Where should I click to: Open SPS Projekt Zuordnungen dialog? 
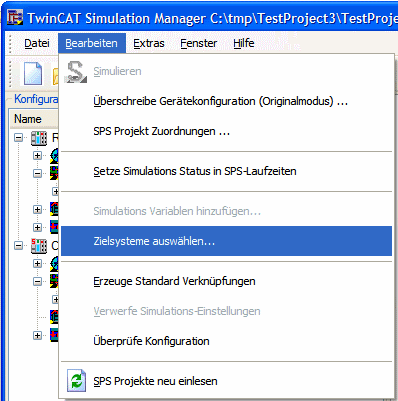pyautogui.click(x=226, y=131)
